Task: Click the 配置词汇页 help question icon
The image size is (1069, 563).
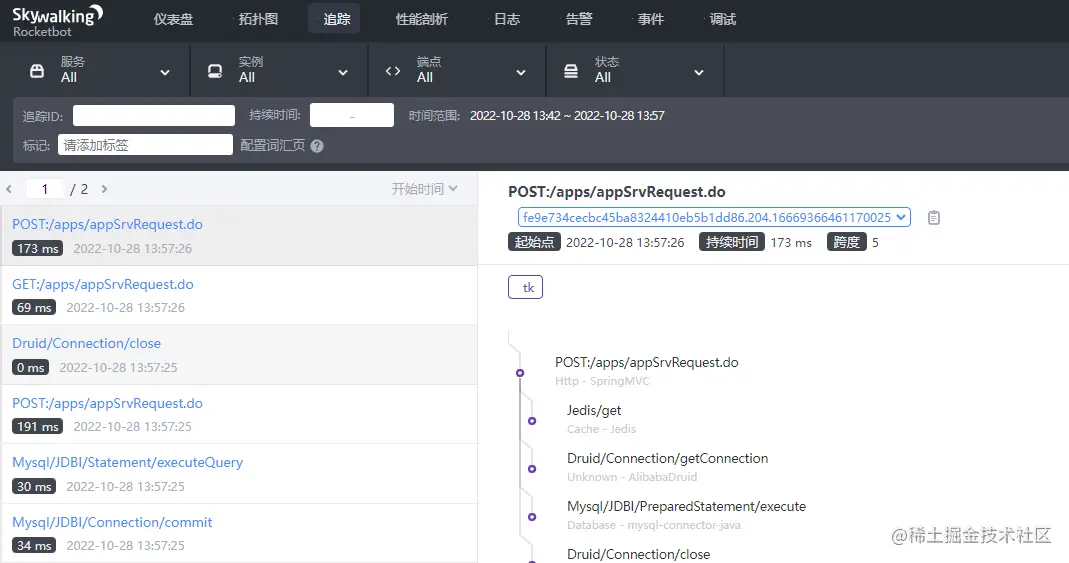Action: [x=317, y=146]
